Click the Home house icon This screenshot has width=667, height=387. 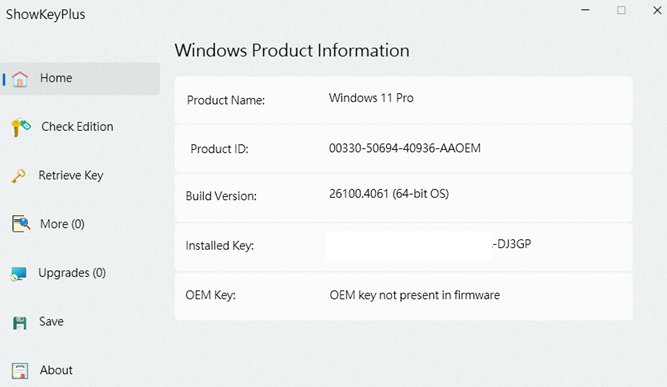20,79
